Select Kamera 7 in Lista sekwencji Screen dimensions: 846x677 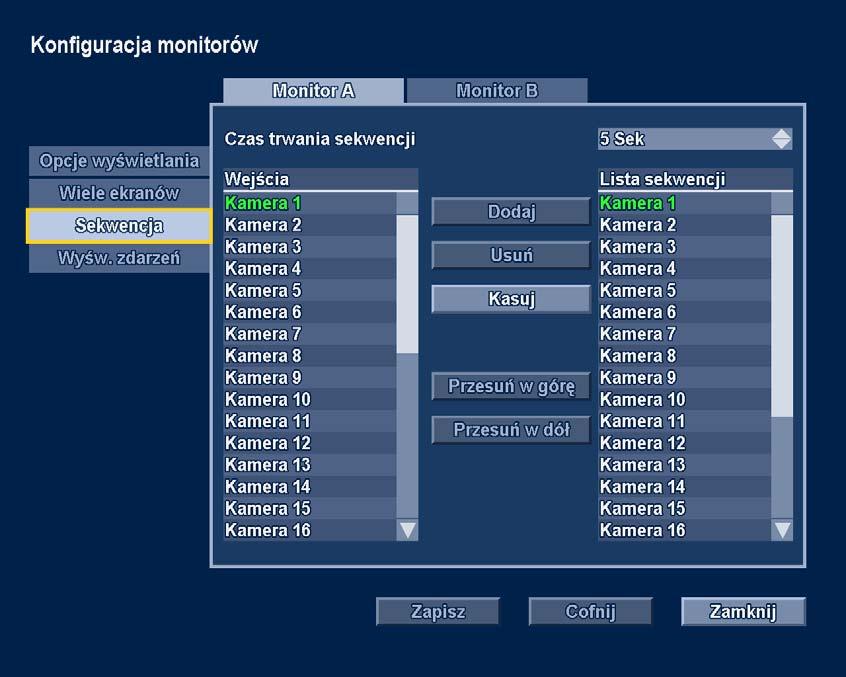coord(685,334)
